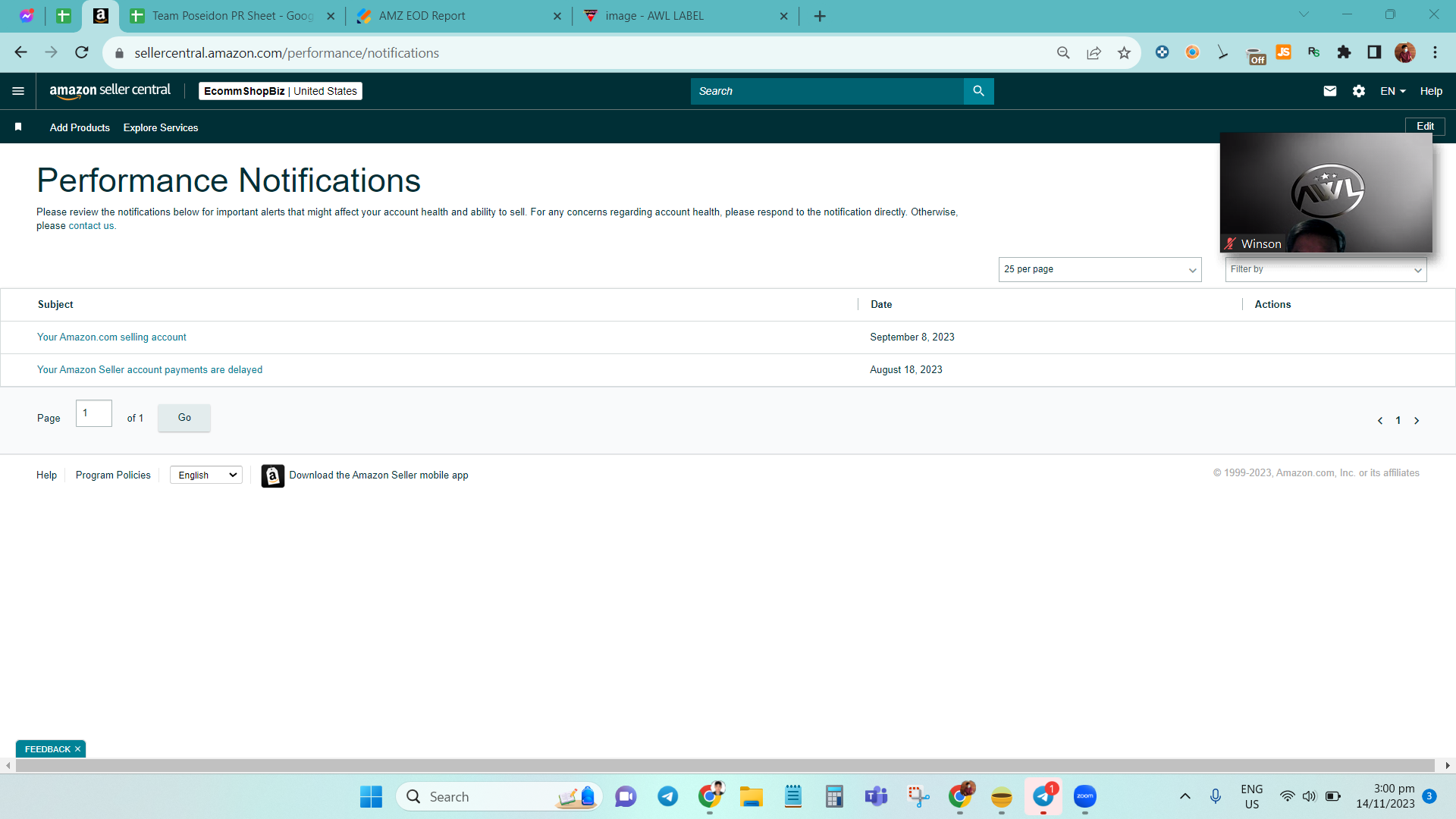Click page number 1 in the pagination

click(x=1398, y=421)
